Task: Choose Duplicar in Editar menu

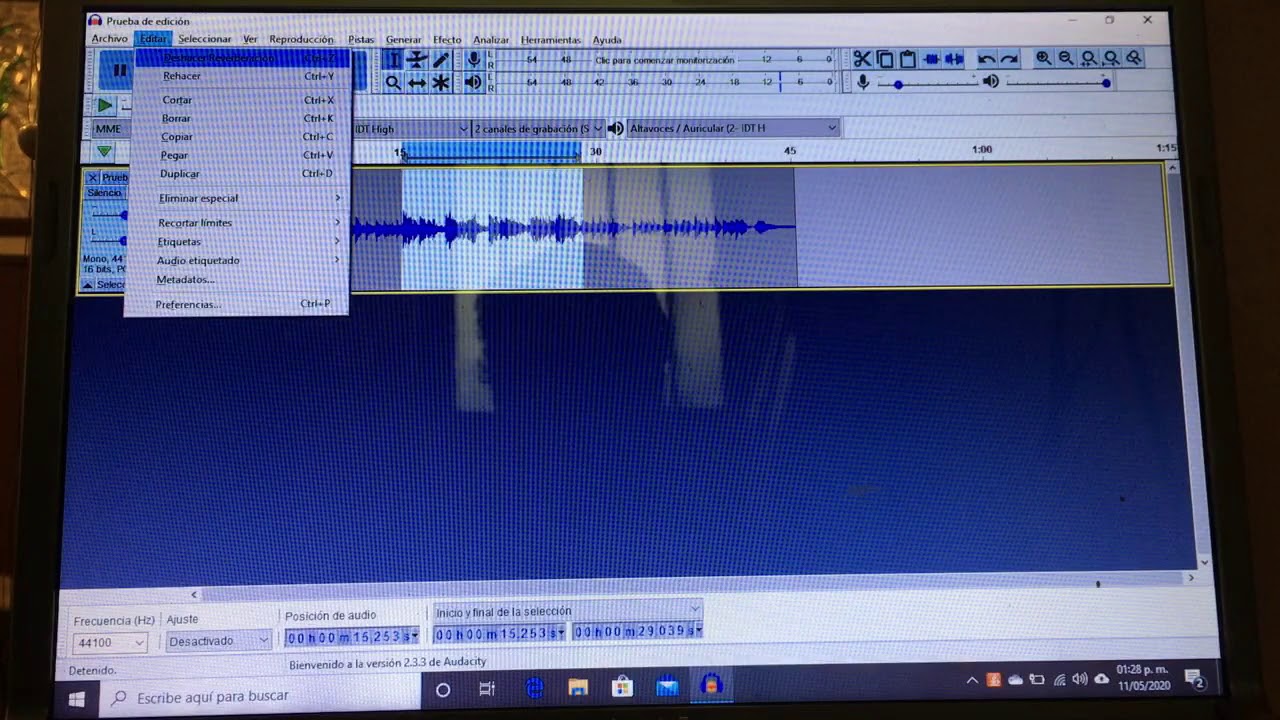Action: [239, 173]
